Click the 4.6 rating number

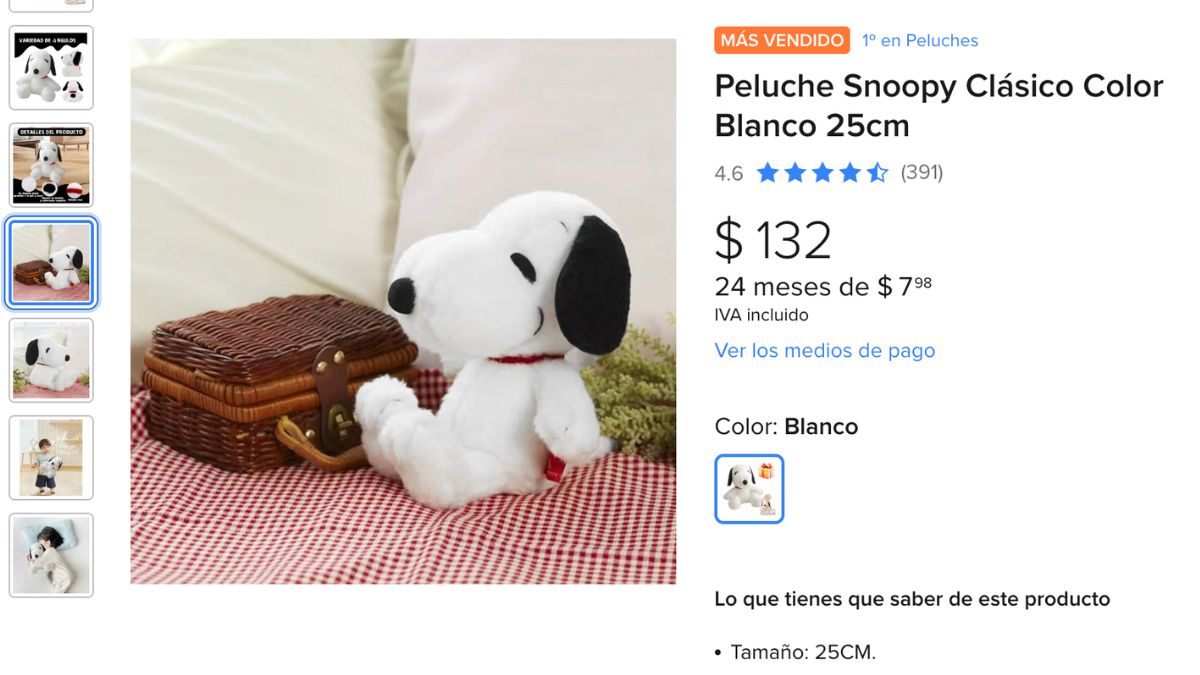729,173
